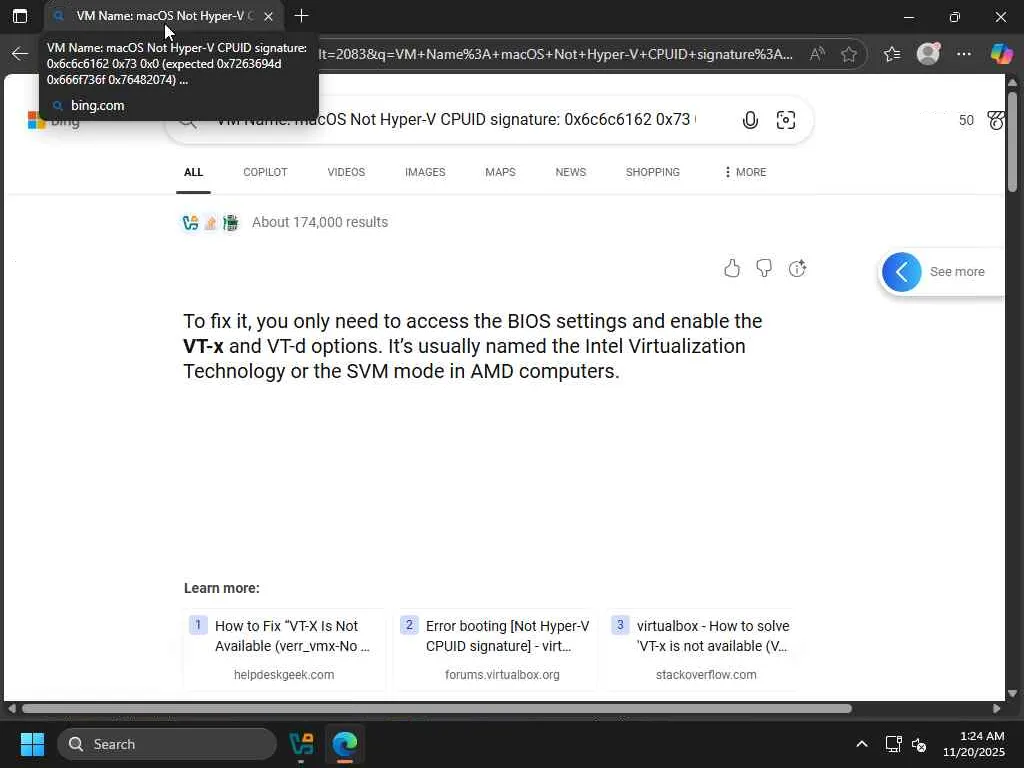Click the second source site icon by results
The height and width of the screenshot is (768, 1024).
[210, 223]
